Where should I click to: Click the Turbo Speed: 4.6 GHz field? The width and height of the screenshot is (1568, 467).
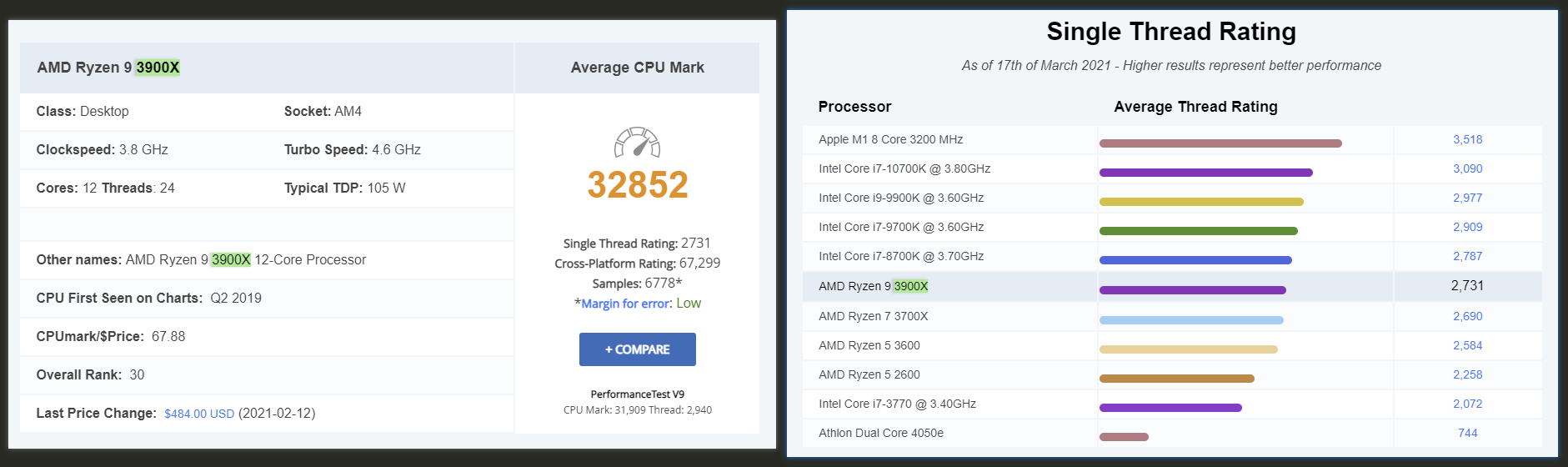click(352, 149)
